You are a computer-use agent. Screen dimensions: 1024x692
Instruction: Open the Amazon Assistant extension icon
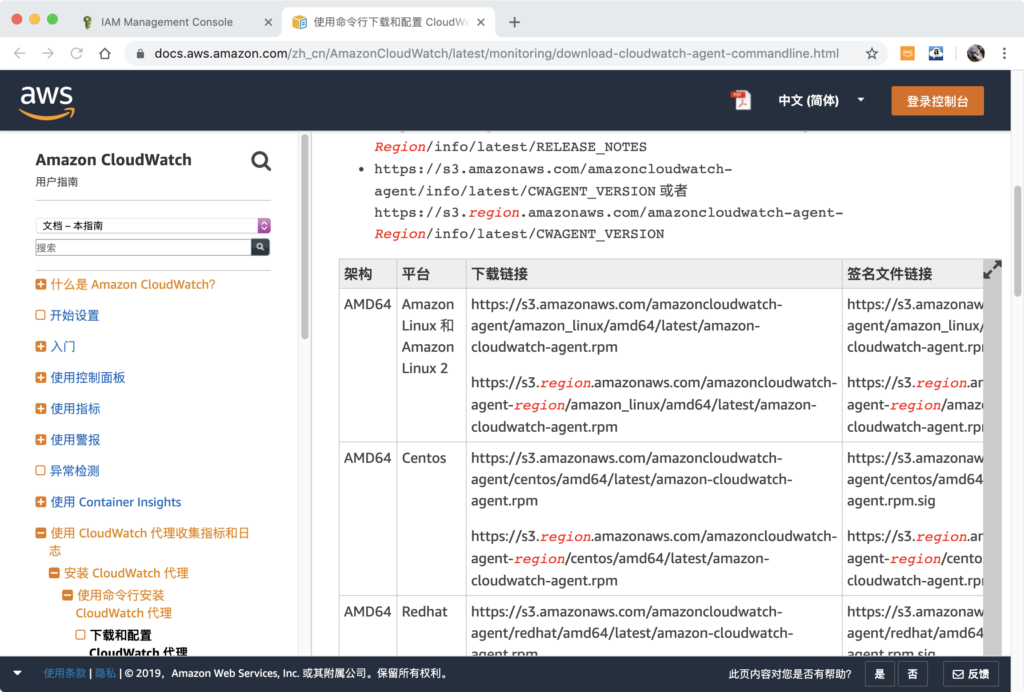click(936, 54)
